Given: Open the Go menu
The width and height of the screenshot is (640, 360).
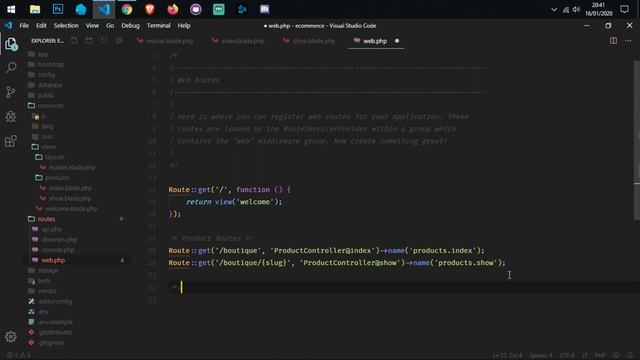Looking at the screenshot, I should 110,25.
